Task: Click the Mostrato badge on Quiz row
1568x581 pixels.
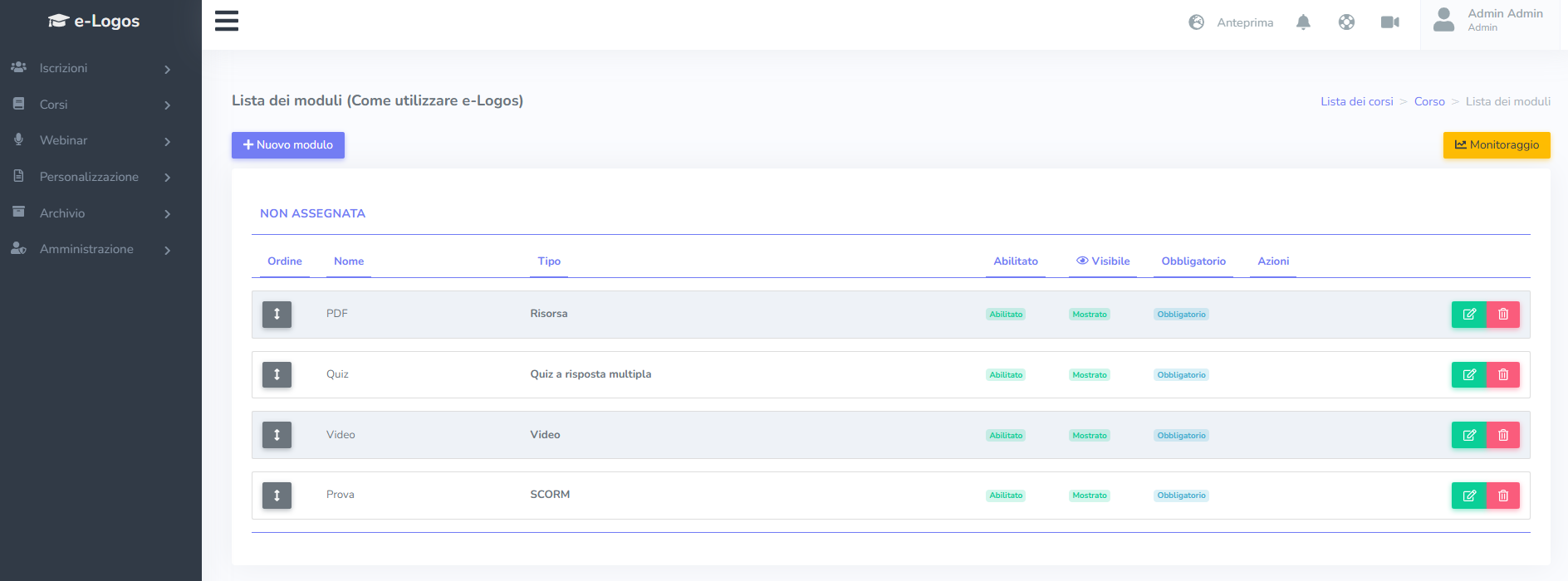Action: (1089, 375)
